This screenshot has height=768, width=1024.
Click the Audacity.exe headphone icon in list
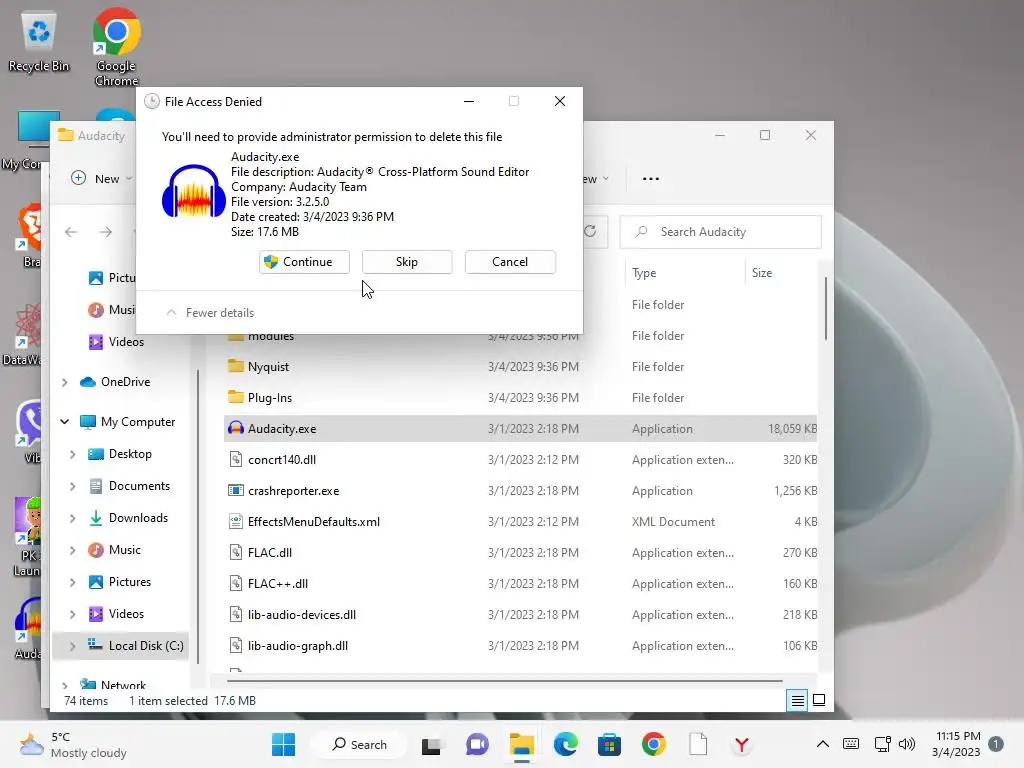pos(235,428)
